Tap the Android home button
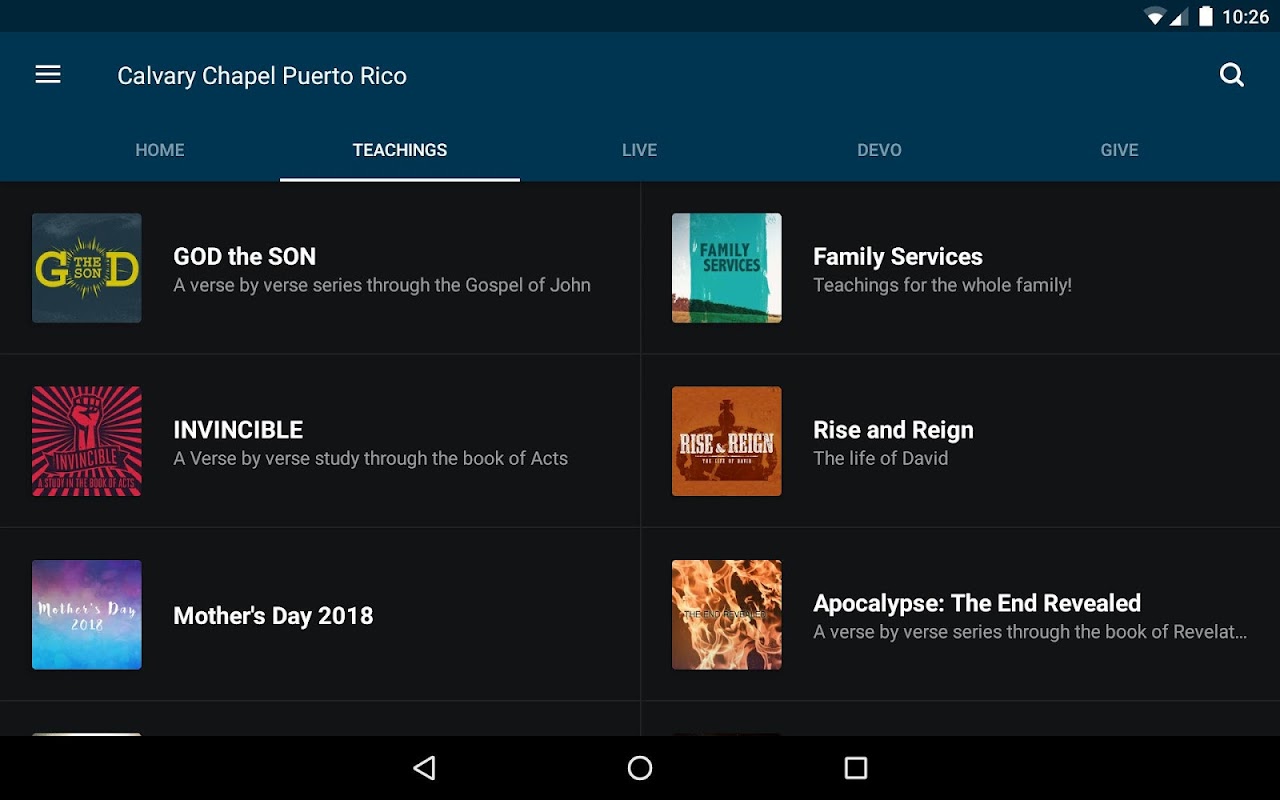The image size is (1280, 800). [x=640, y=768]
